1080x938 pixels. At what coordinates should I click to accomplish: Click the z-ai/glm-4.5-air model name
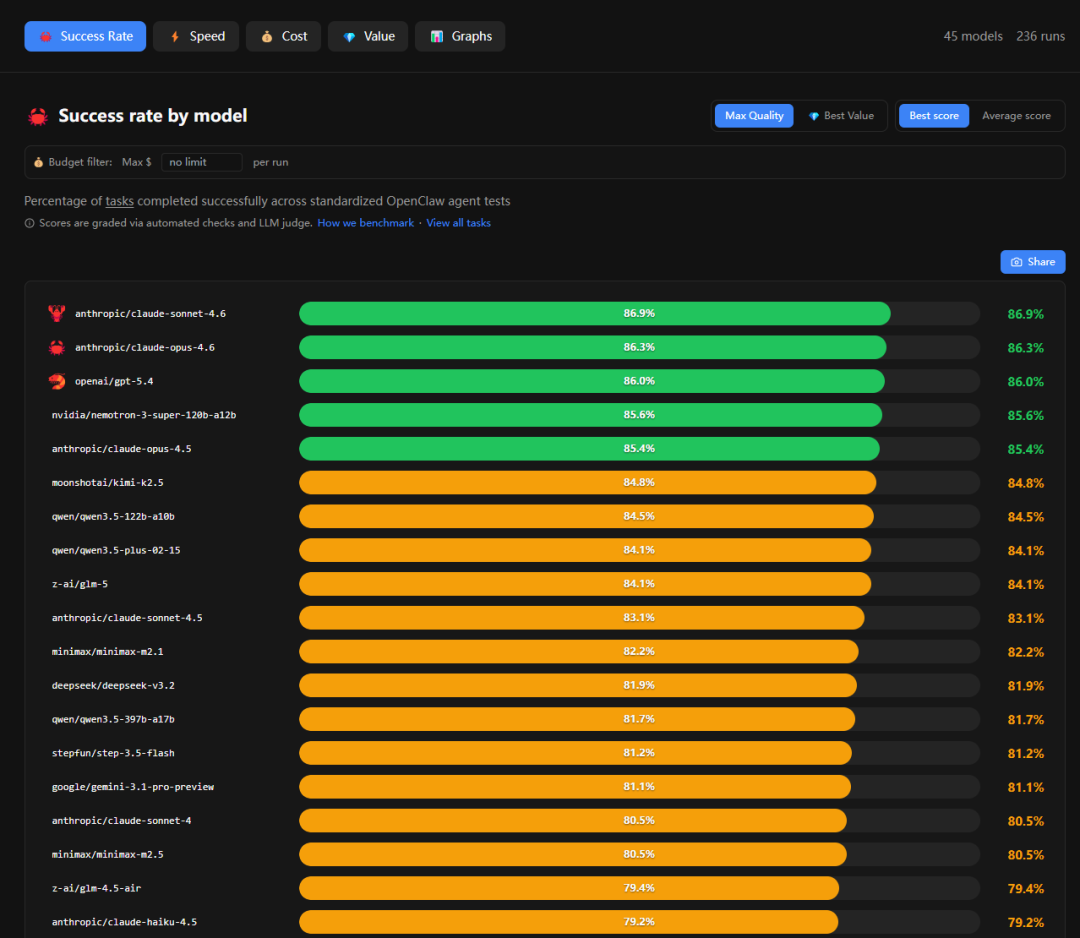[96, 888]
